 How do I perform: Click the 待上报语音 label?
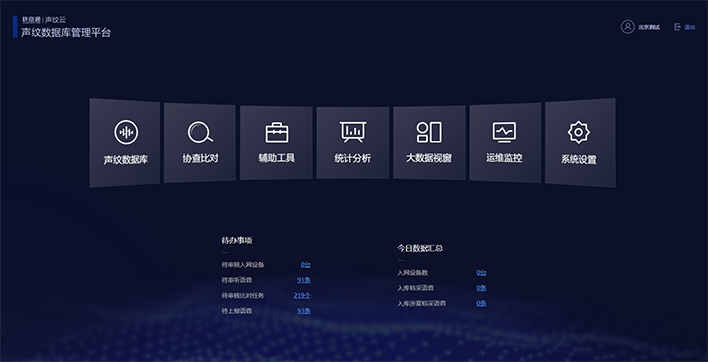point(237,311)
